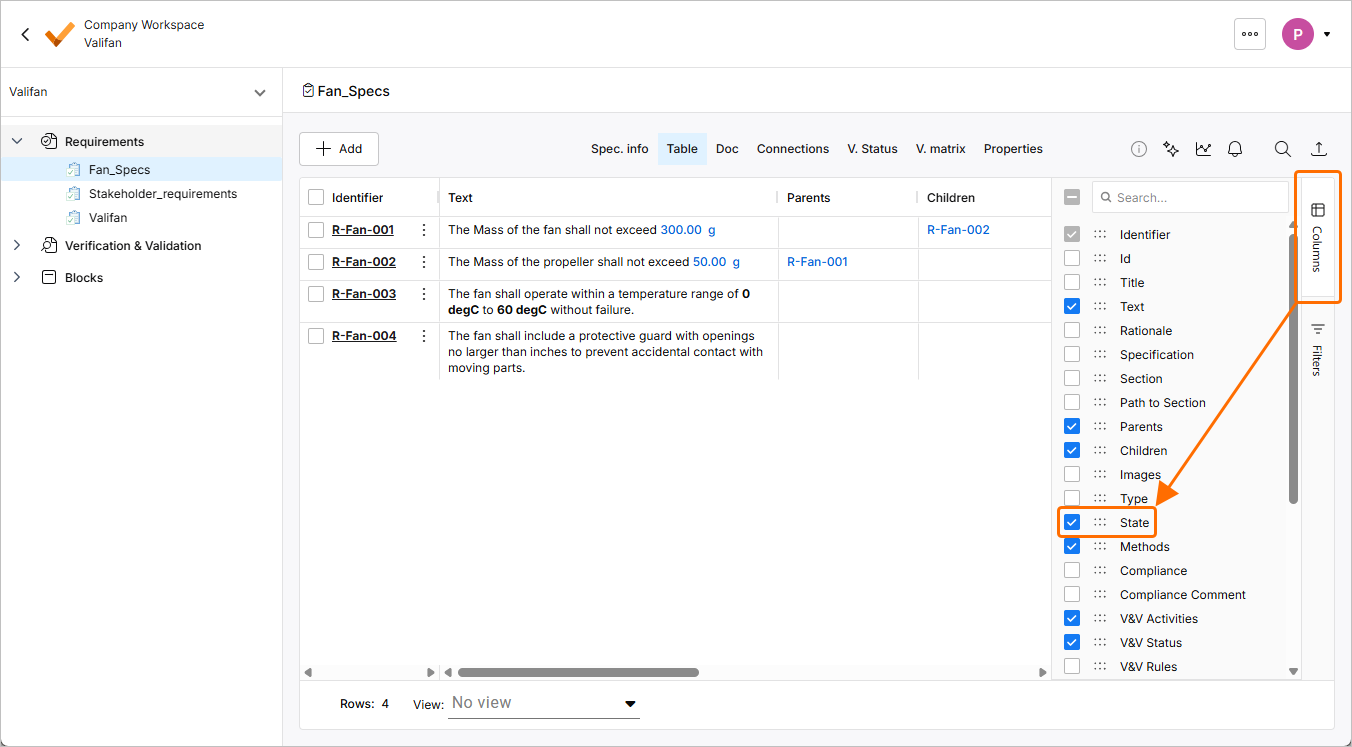1352x747 pixels.
Task: Open the Properties tab
Action: pyautogui.click(x=1013, y=149)
